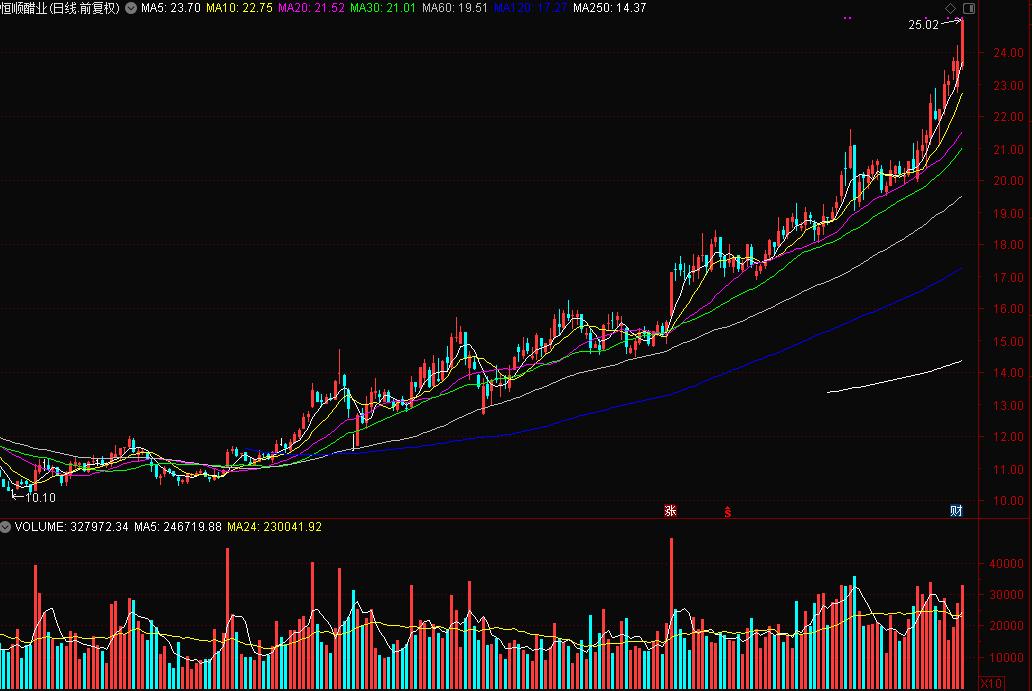Click the 25.02 high price label

pyautogui.click(x=923, y=25)
